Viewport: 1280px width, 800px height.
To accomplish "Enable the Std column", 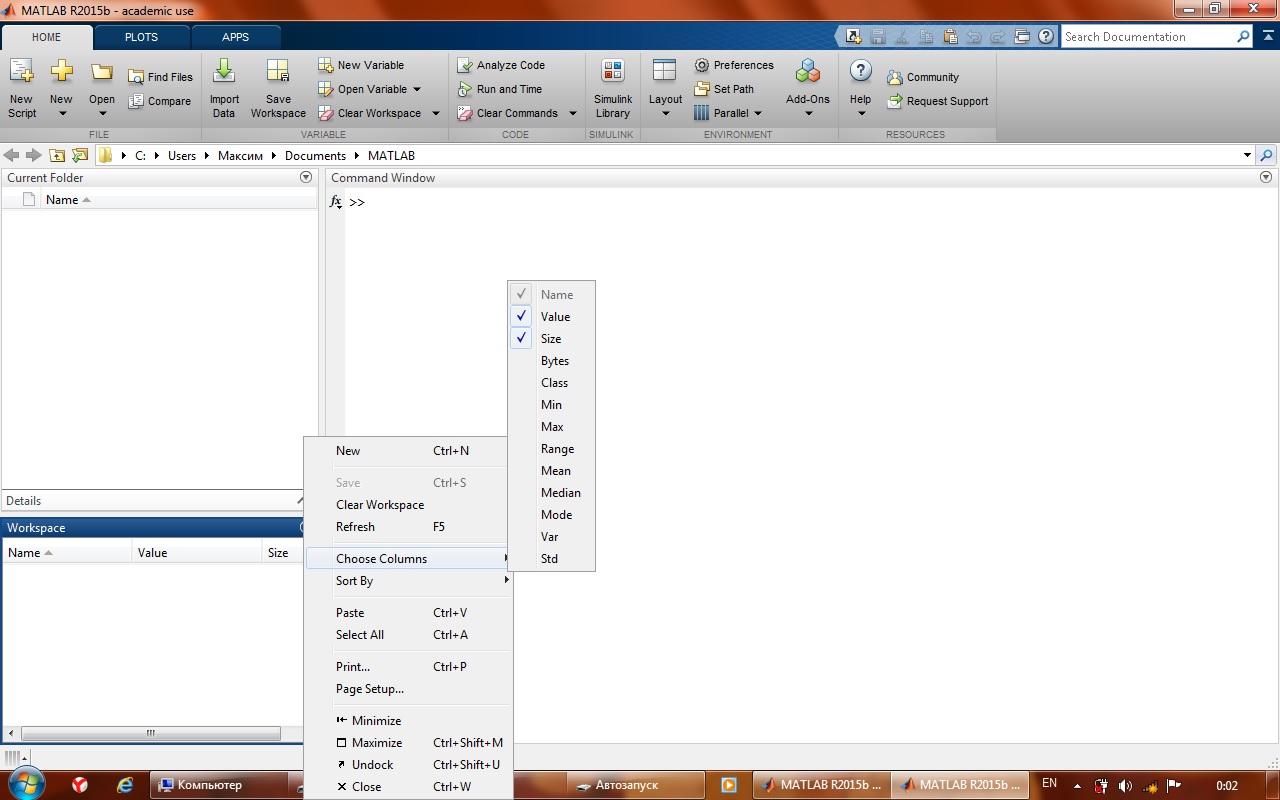I will coord(552,559).
